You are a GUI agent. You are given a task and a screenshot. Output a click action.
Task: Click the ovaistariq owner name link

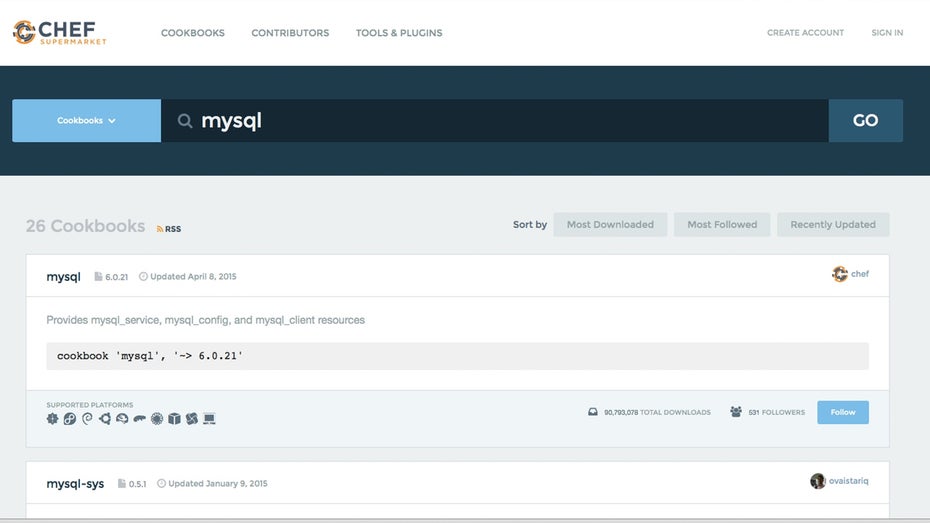click(x=849, y=481)
